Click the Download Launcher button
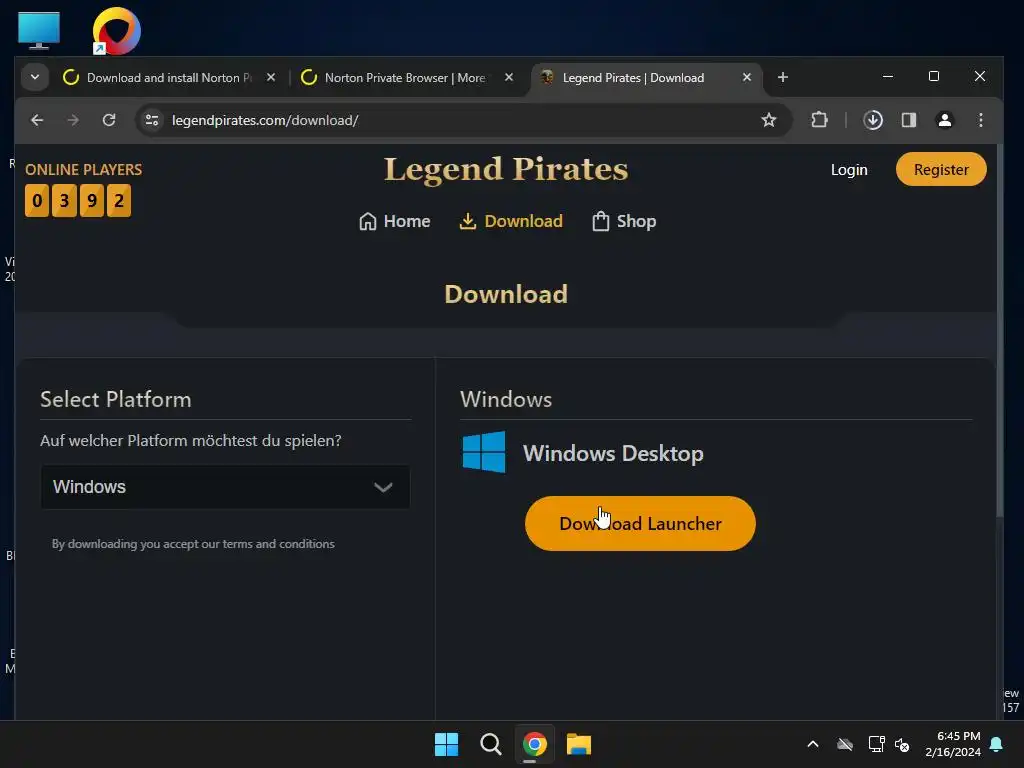1024x768 pixels. coord(640,523)
